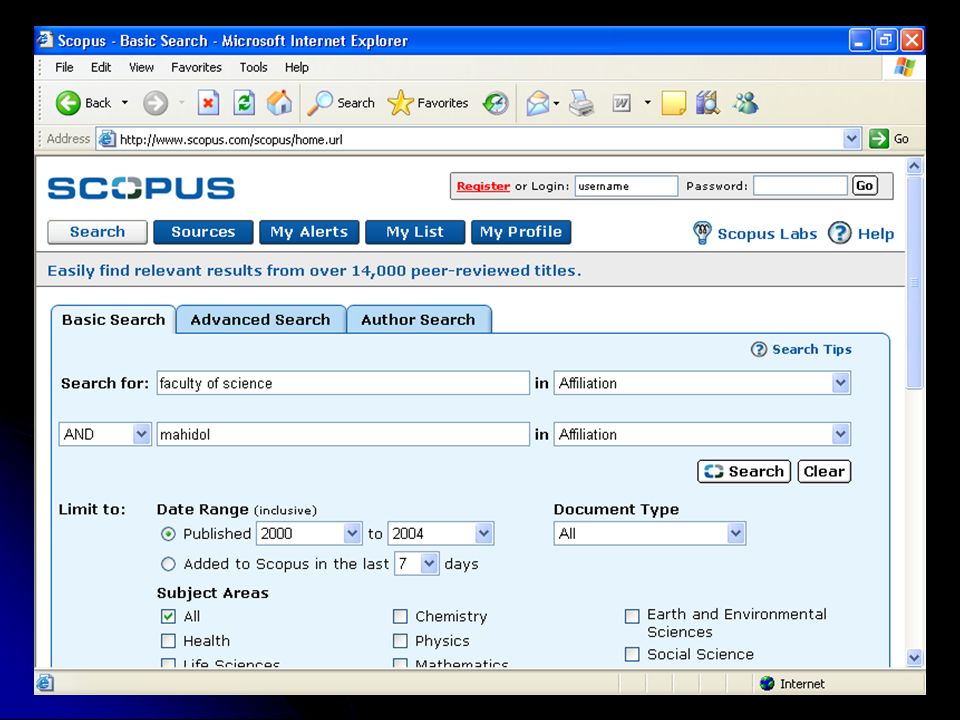Open Back button history arrow
The image size is (960, 720).
(x=125, y=103)
